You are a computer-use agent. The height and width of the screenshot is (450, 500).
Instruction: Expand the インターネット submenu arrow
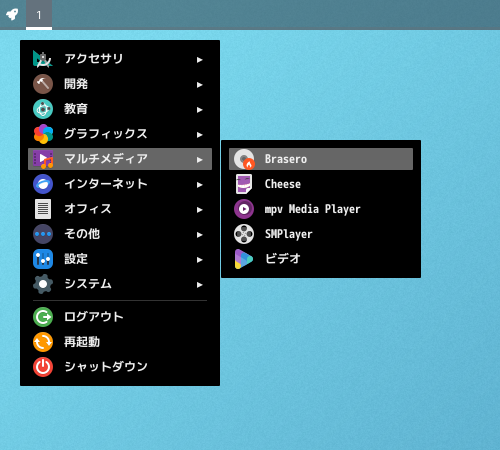pyautogui.click(x=199, y=185)
